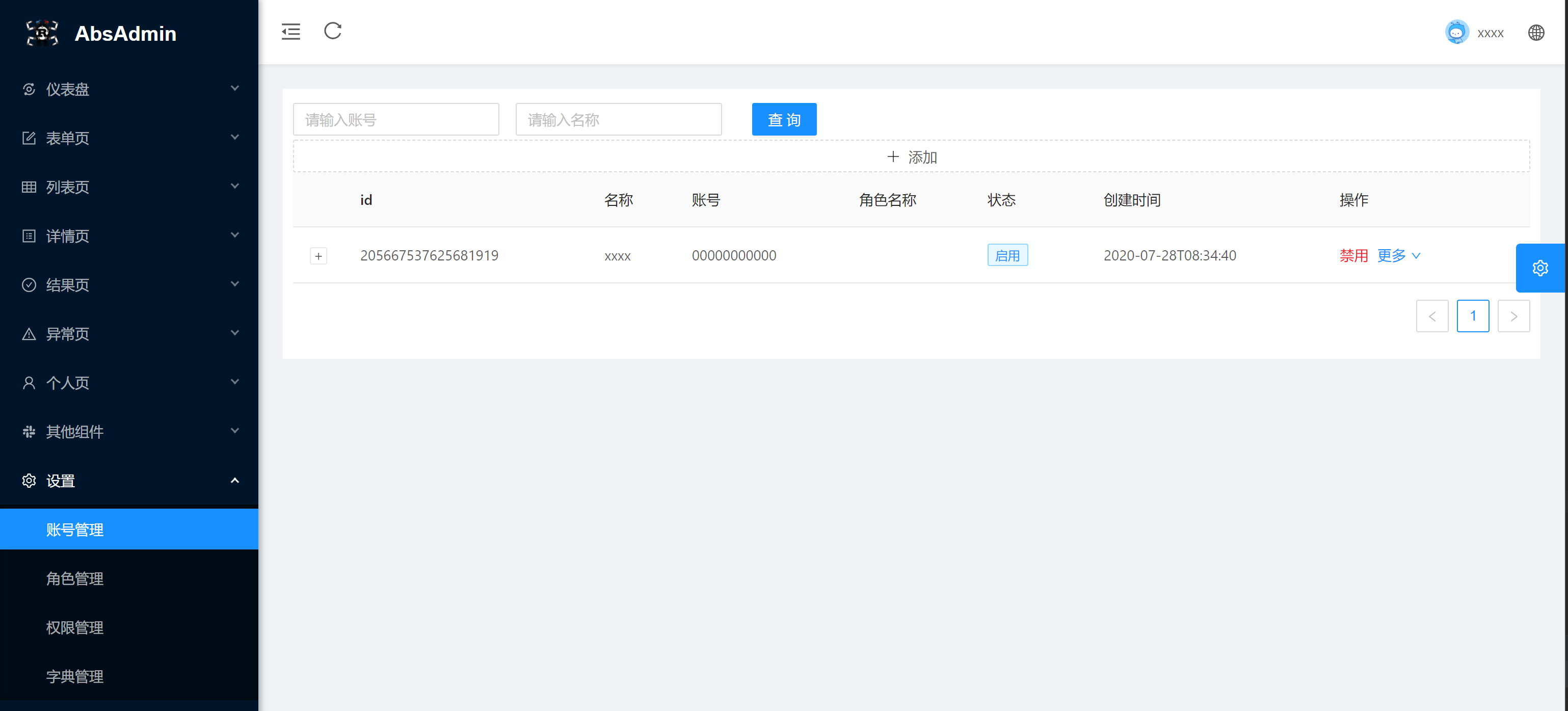
Task: Focus the 请输入账号 input field
Action: pos(395,120)
